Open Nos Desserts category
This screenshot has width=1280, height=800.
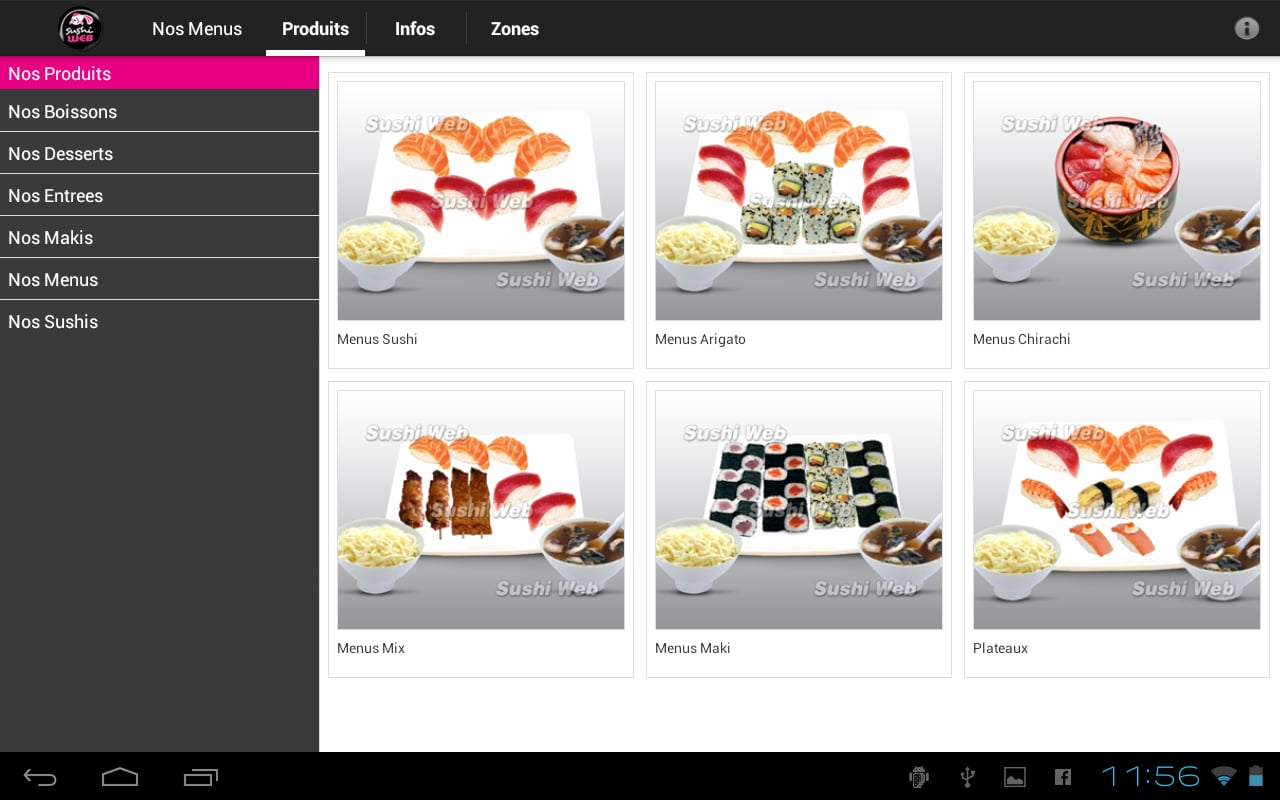point(159,153)
